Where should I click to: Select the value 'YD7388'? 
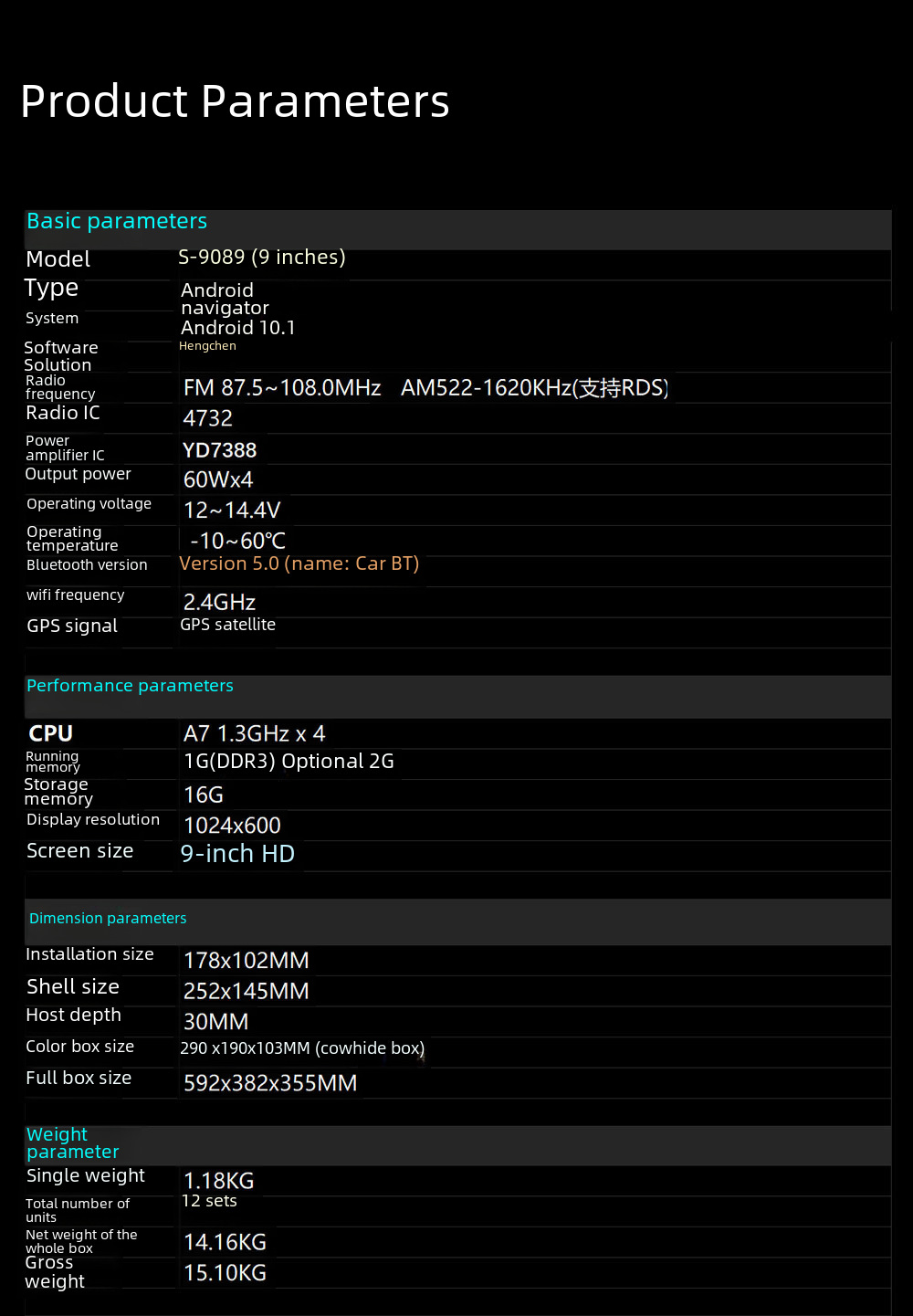click(220, 450)
